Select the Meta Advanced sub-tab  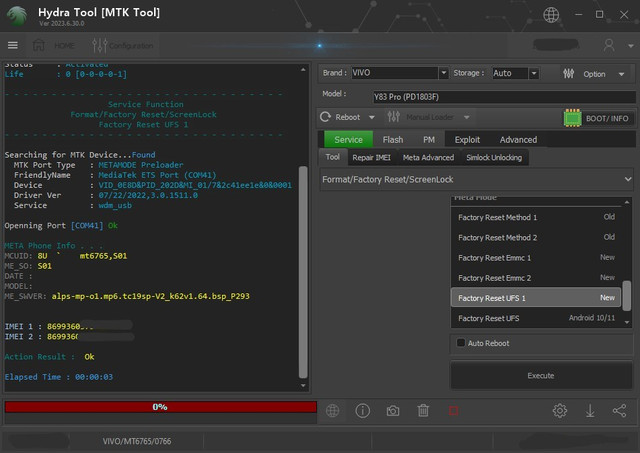pyautogui.click(x=428, y=158)
